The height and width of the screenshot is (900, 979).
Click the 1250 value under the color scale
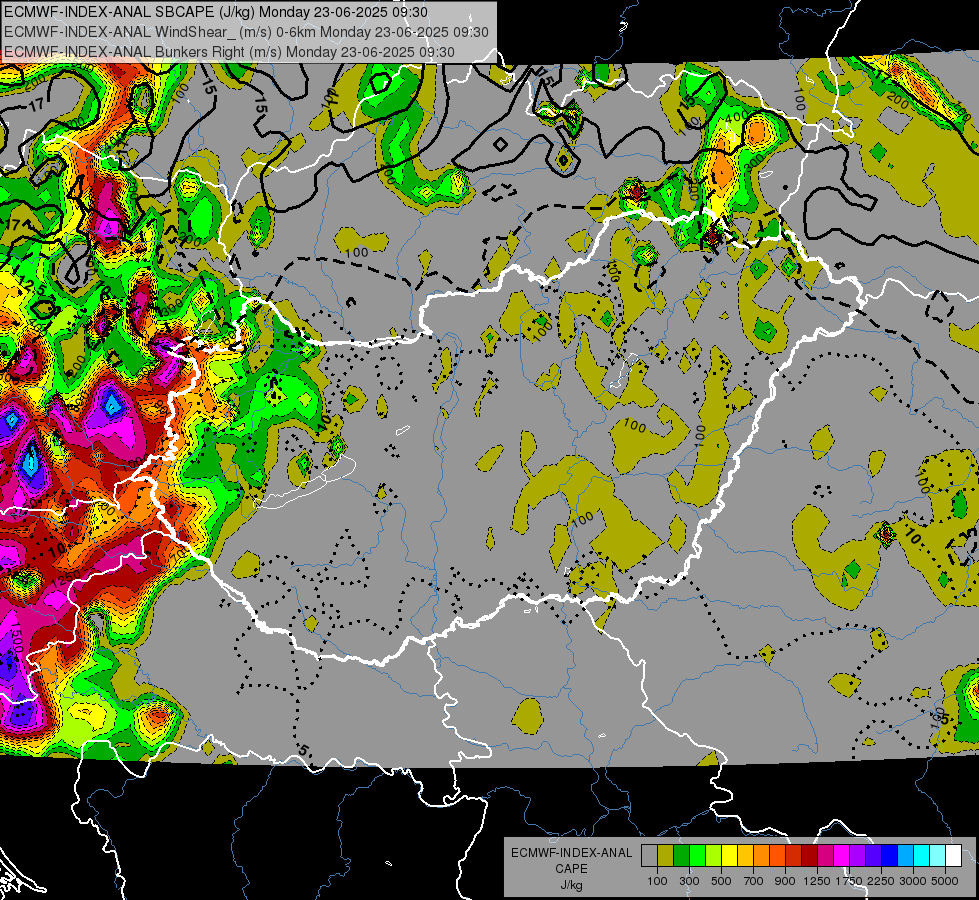(817, 881)
